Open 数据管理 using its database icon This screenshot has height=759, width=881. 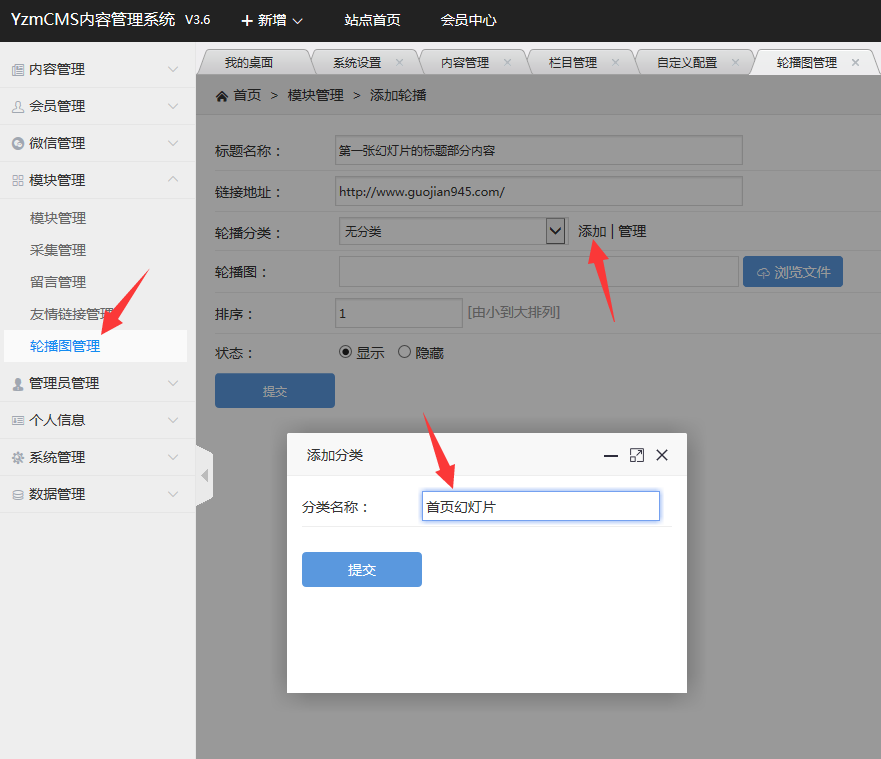click(x=18, y=493)
